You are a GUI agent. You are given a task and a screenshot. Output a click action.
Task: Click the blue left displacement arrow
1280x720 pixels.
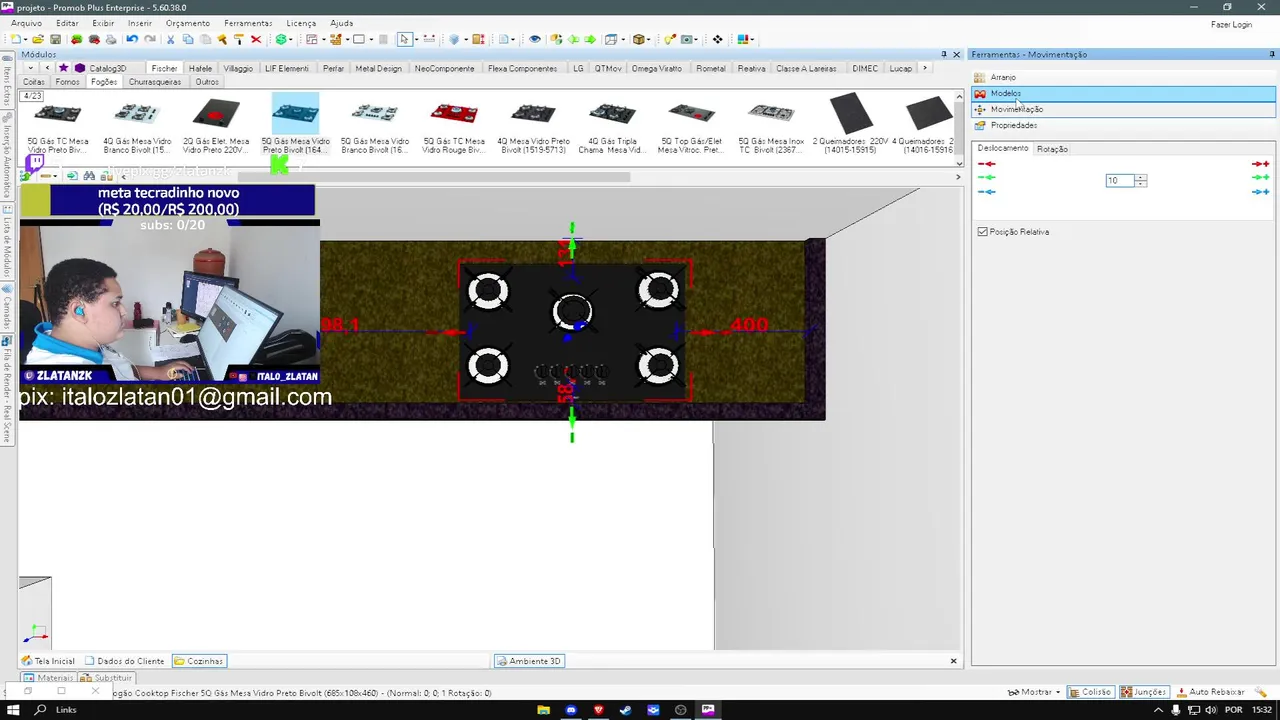[987, 192]
